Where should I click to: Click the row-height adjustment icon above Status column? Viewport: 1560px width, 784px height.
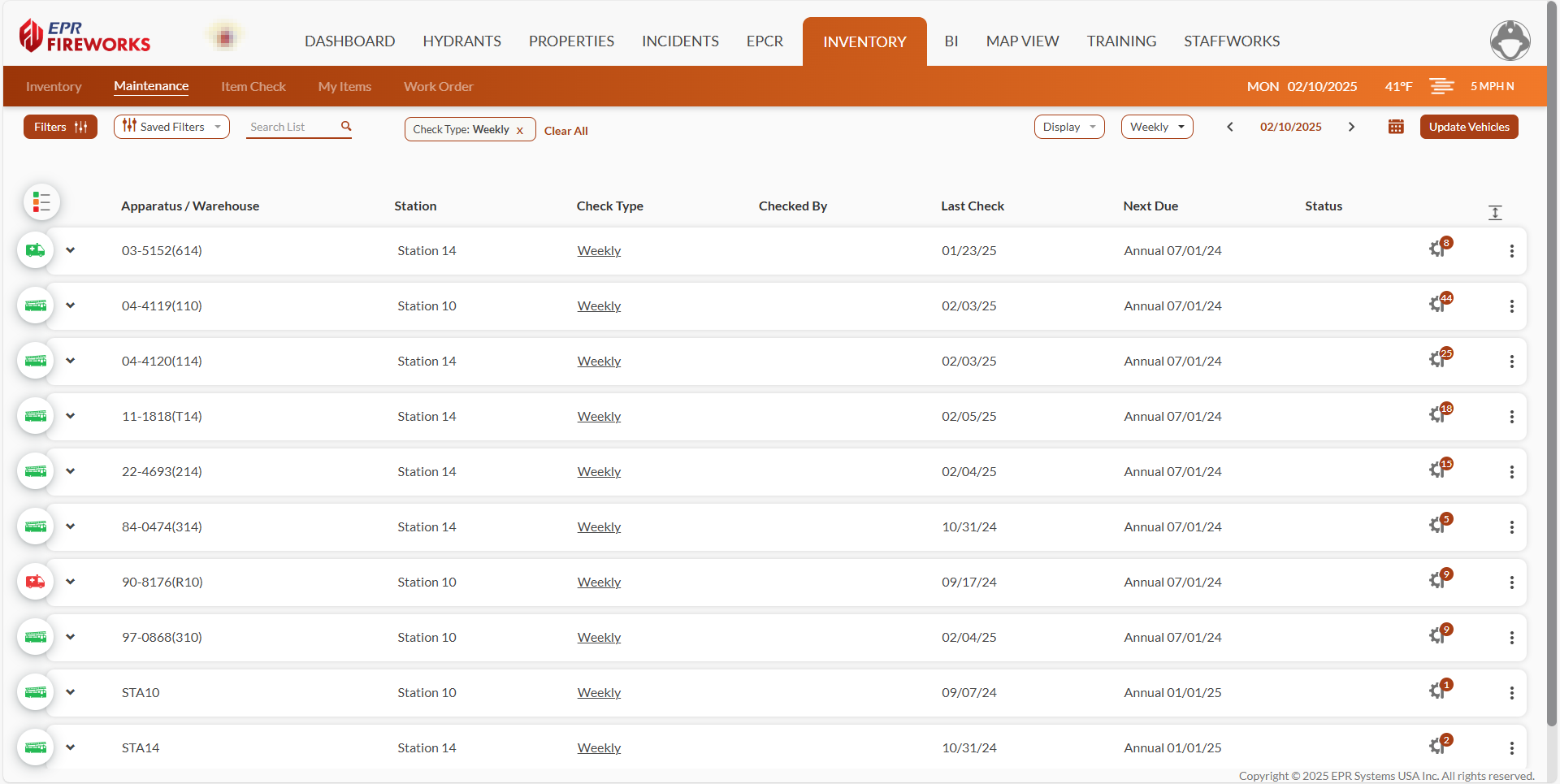point(1495,212)
